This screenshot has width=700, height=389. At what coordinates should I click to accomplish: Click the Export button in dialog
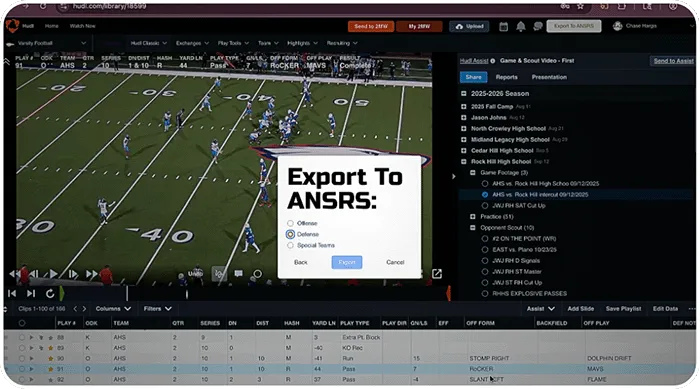347,262
